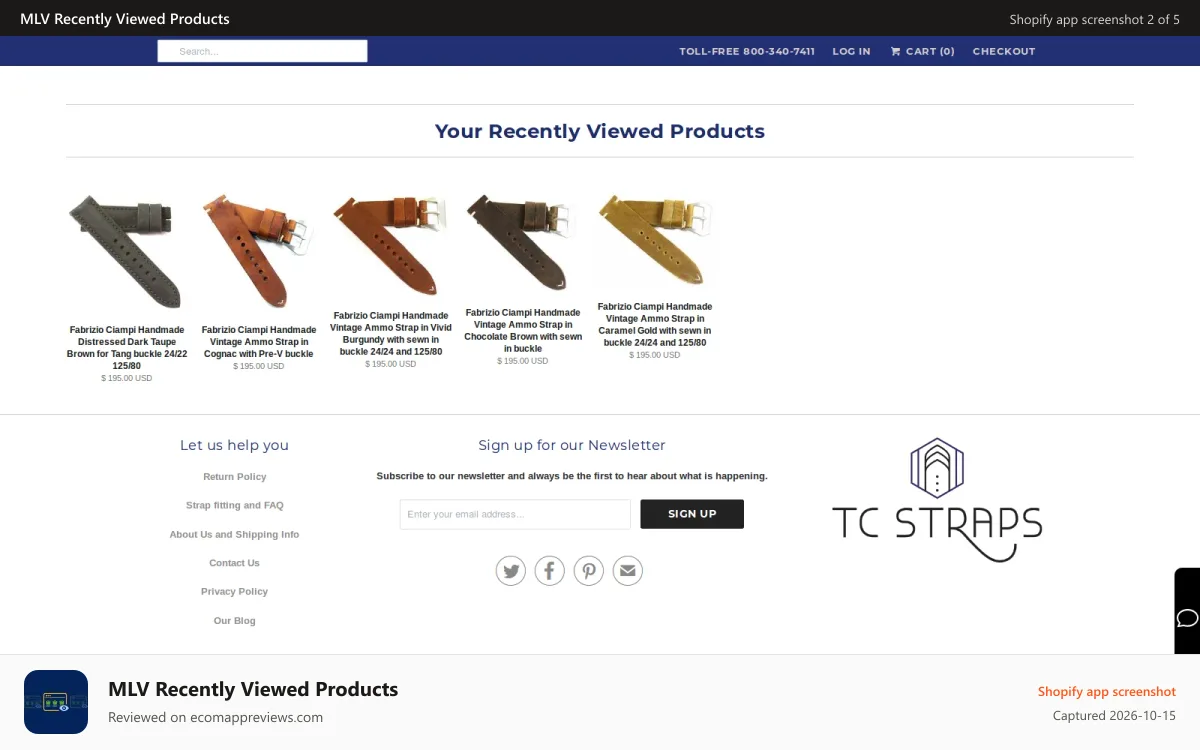Open the Chocolate Brown strap thumbnail
The height and width of the screenshot is (750, 1200).
(x=522, y=243)
